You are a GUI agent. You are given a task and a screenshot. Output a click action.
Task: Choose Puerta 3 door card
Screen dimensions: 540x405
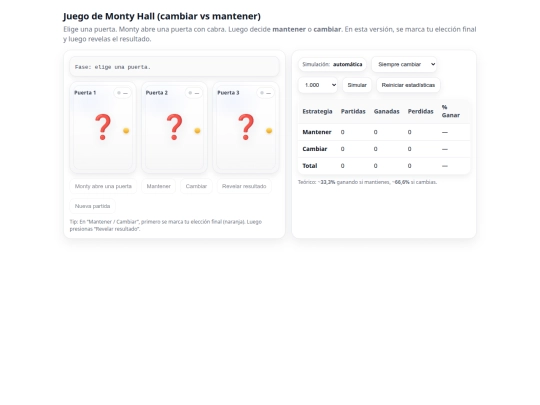tap(246, 127)
